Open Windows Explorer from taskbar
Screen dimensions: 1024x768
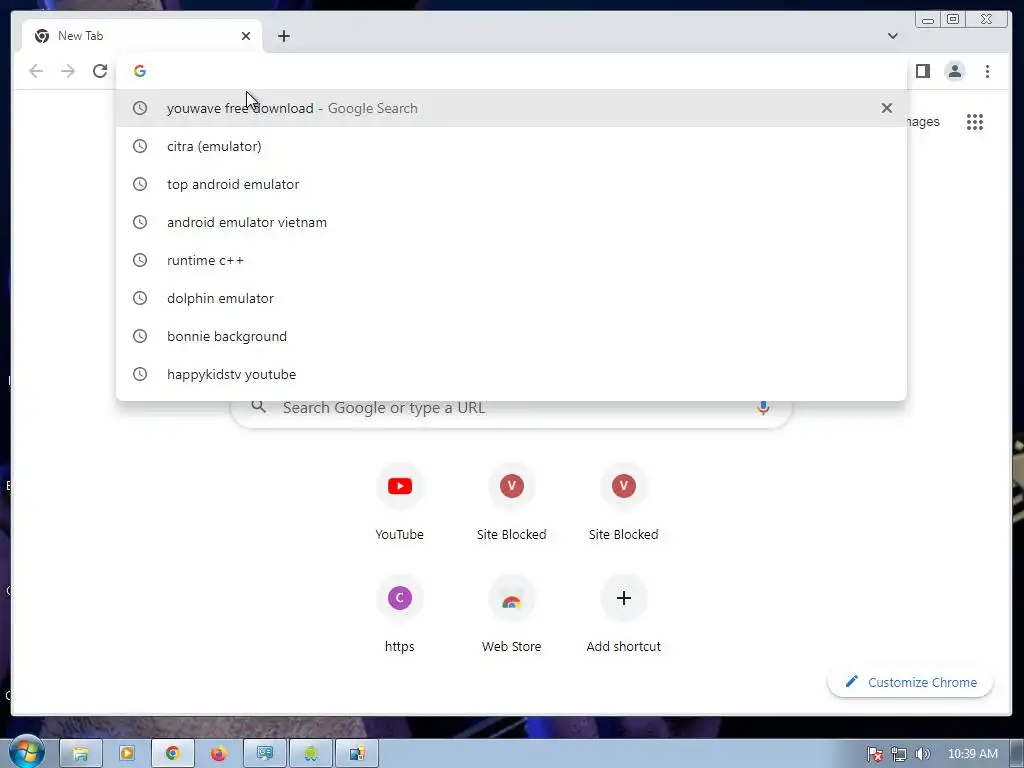[80, 754]
